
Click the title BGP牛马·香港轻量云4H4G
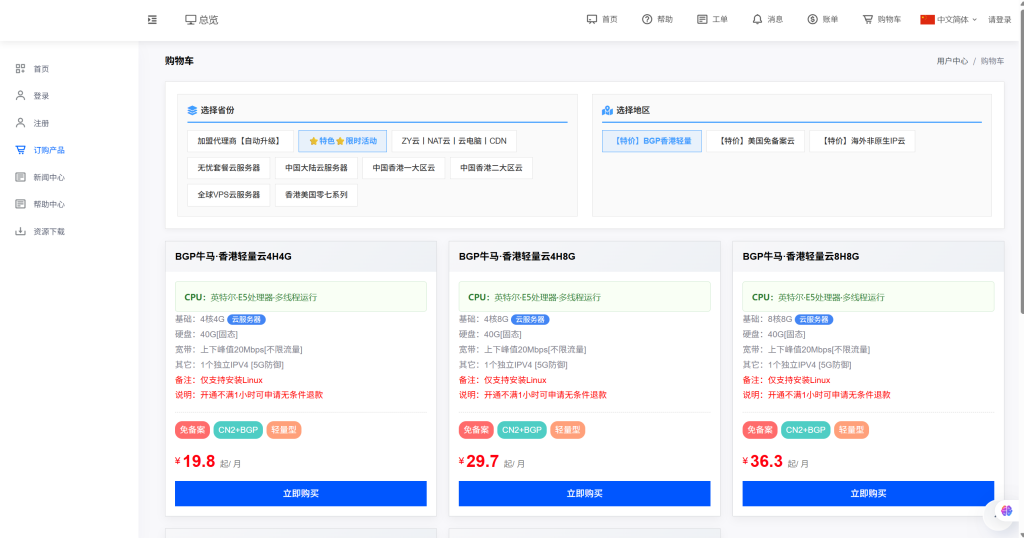click(233, 257)
